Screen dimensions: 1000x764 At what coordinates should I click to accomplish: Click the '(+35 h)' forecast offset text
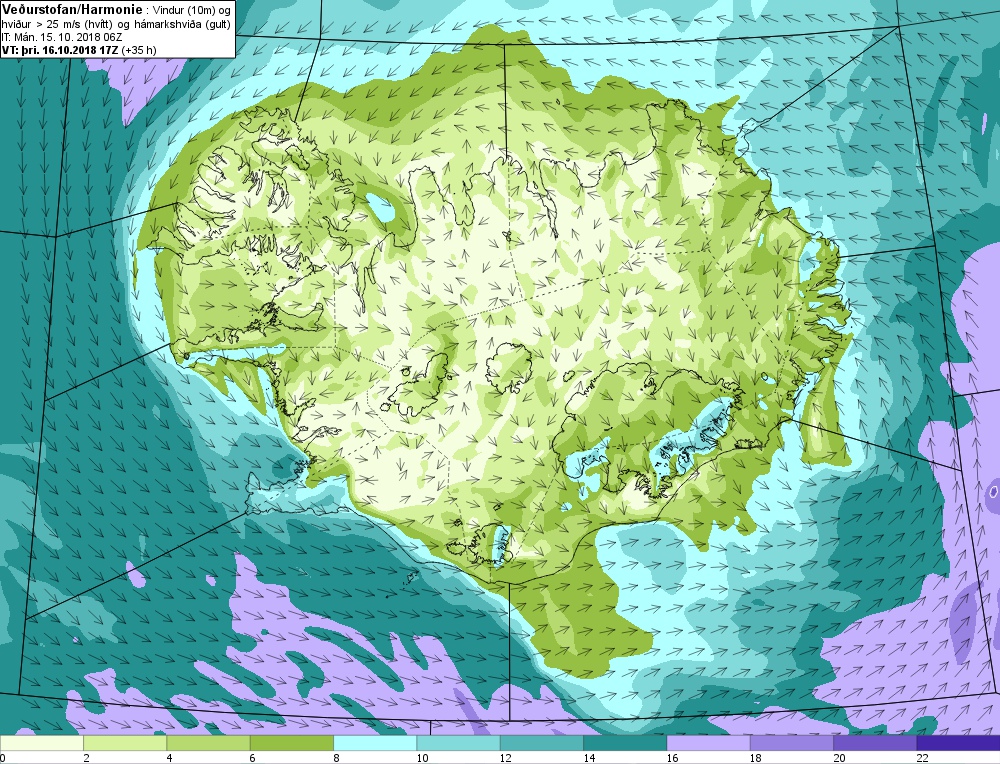[x=138, y=50]
